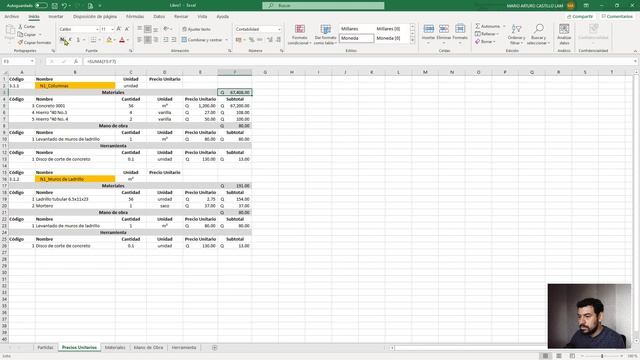Viewport: 640px width, 360px height.
Task: Switch to the Partidas sheet tab
Action: click(x=45, y=348)
